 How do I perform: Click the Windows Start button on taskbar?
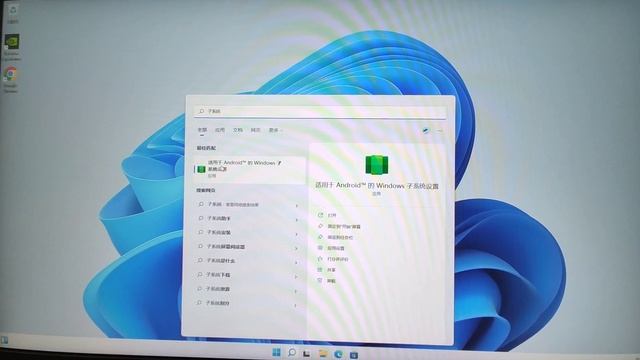point(276,352)
